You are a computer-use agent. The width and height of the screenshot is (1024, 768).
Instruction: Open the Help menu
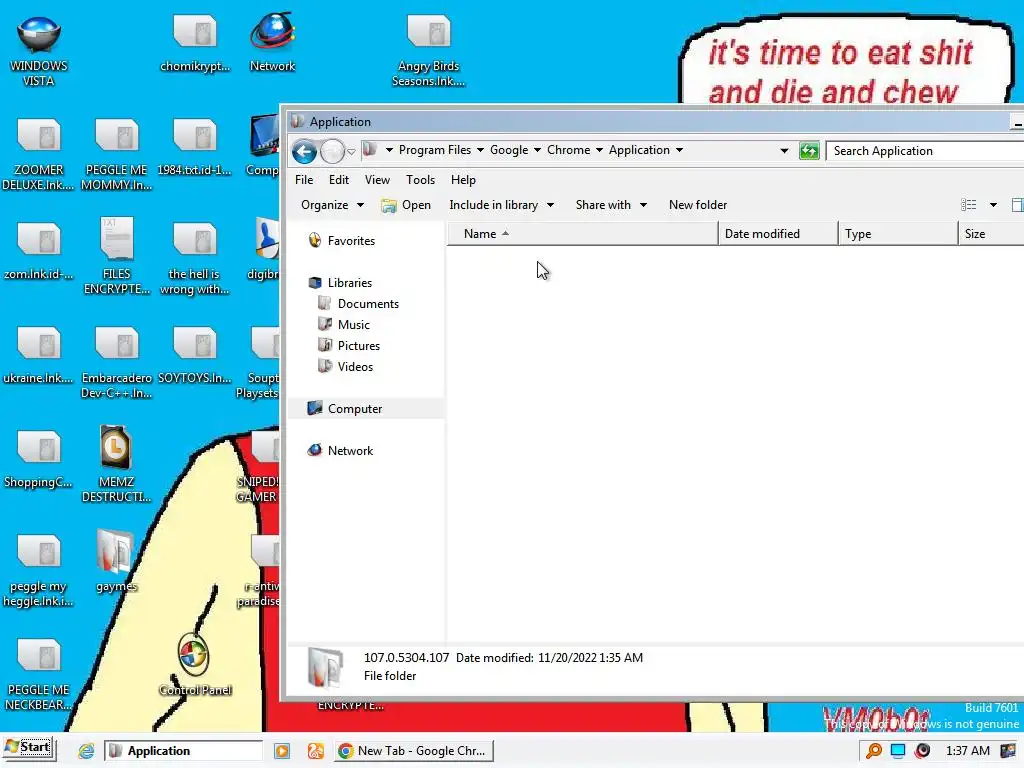[463, 180]
